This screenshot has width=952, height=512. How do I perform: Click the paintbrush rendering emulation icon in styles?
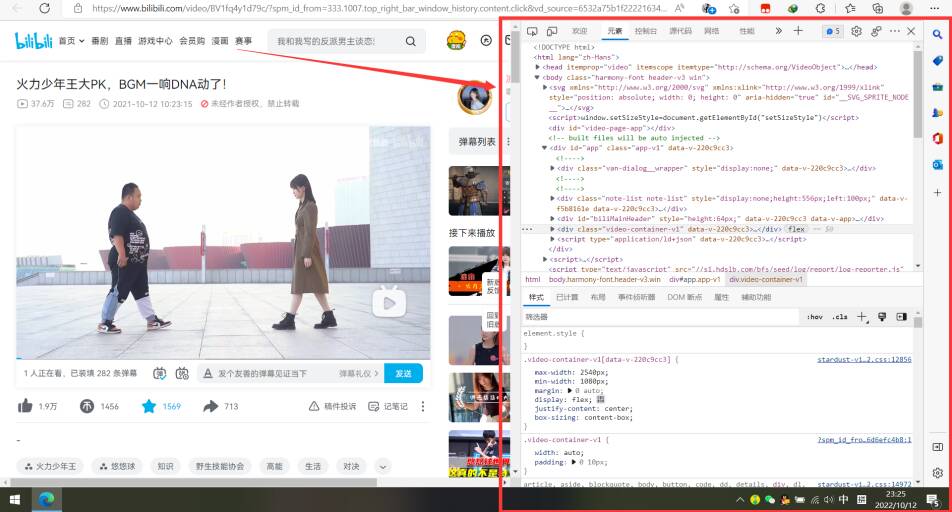(882, 316)
